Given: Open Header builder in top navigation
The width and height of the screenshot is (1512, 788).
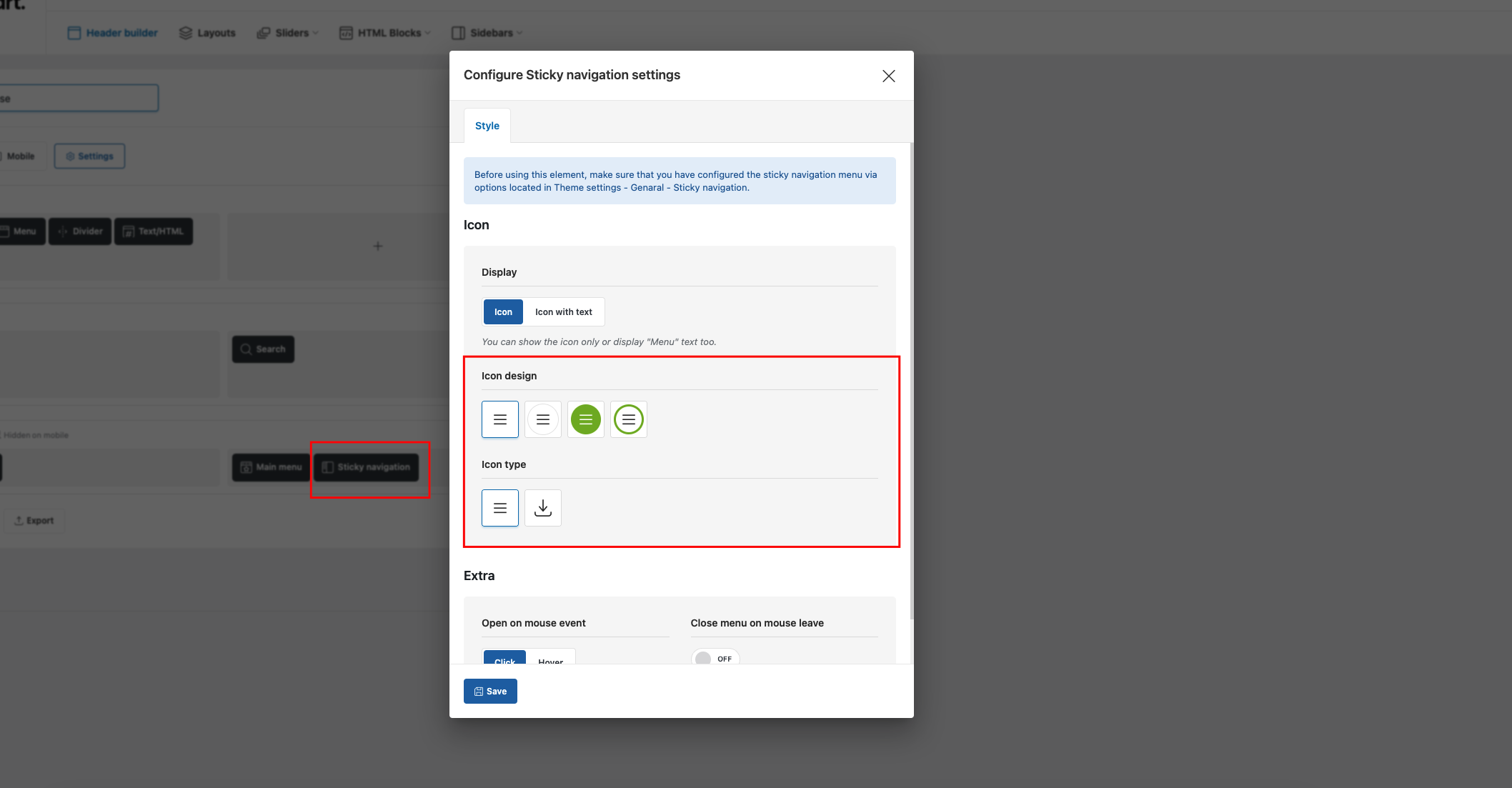Looking at the screenshot, I should (x=113, y=33).
